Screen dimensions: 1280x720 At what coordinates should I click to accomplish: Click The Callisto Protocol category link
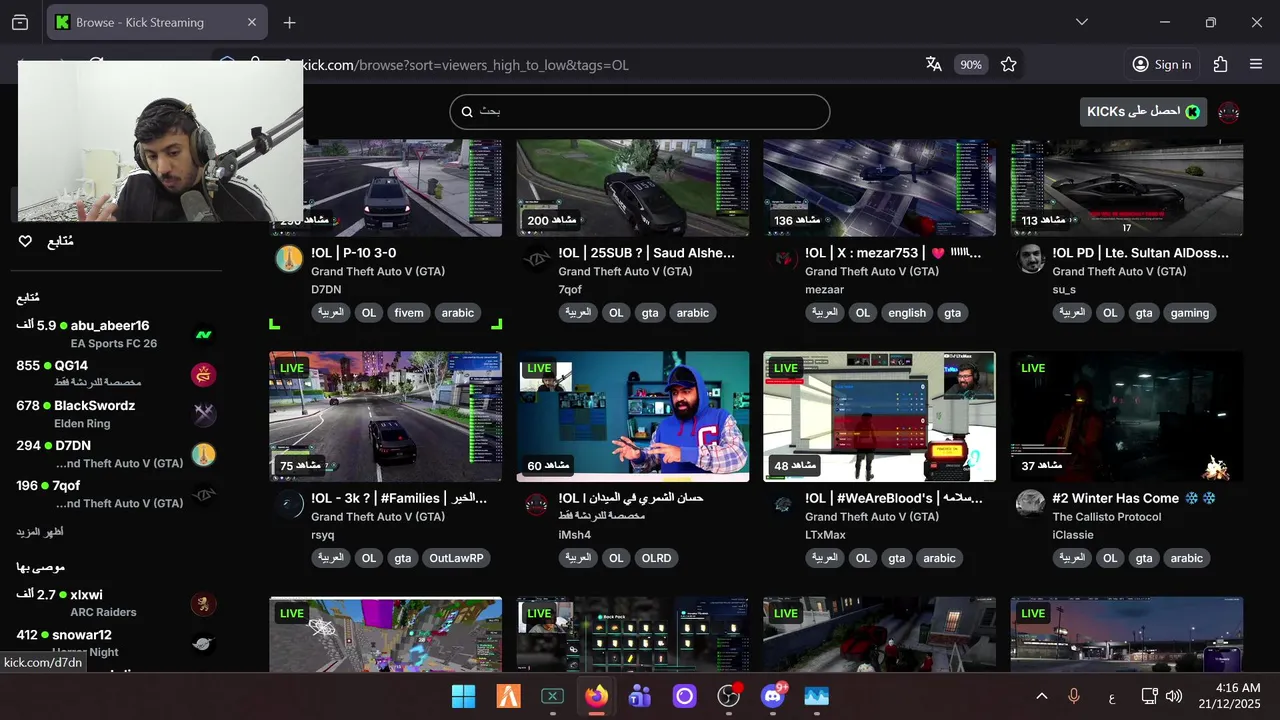1107,517
